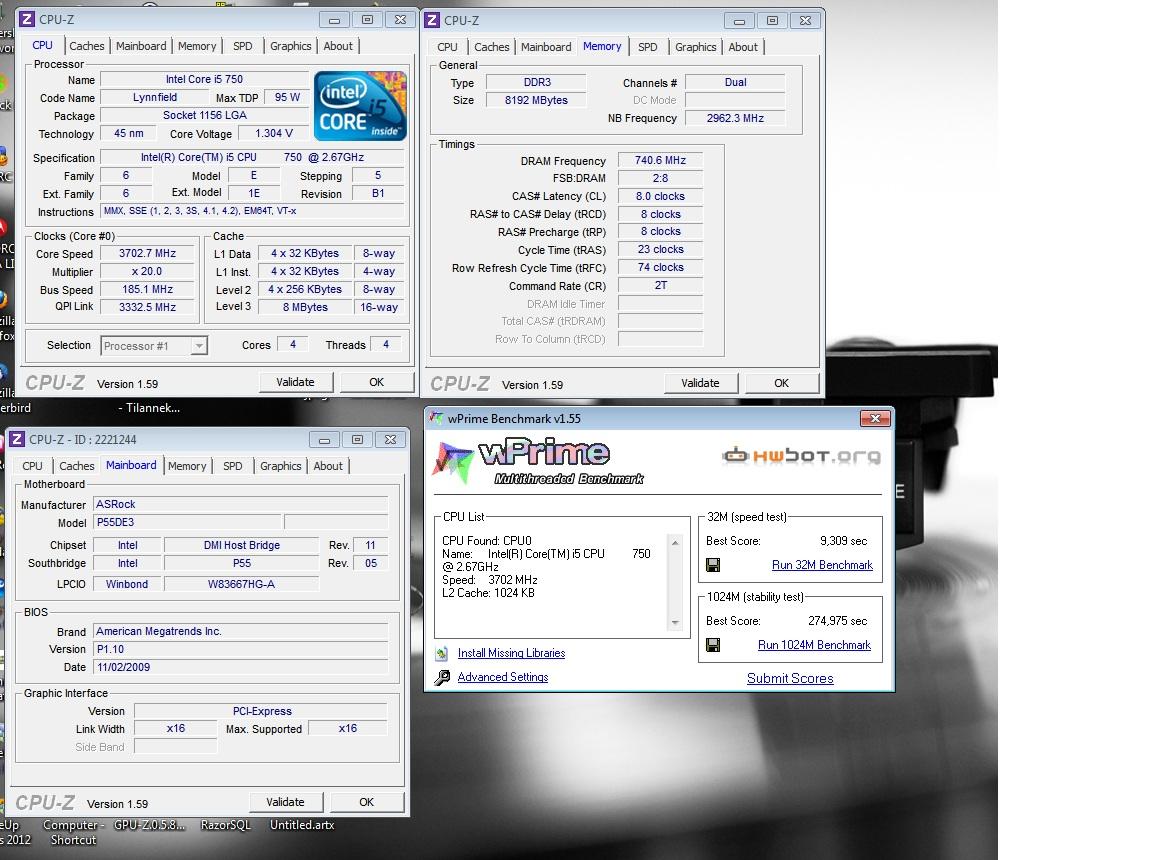The height and width of the screenshot is (860, 1152).
Task: Open Memory tab in Mainboard window
Action: tap(187, 466)
